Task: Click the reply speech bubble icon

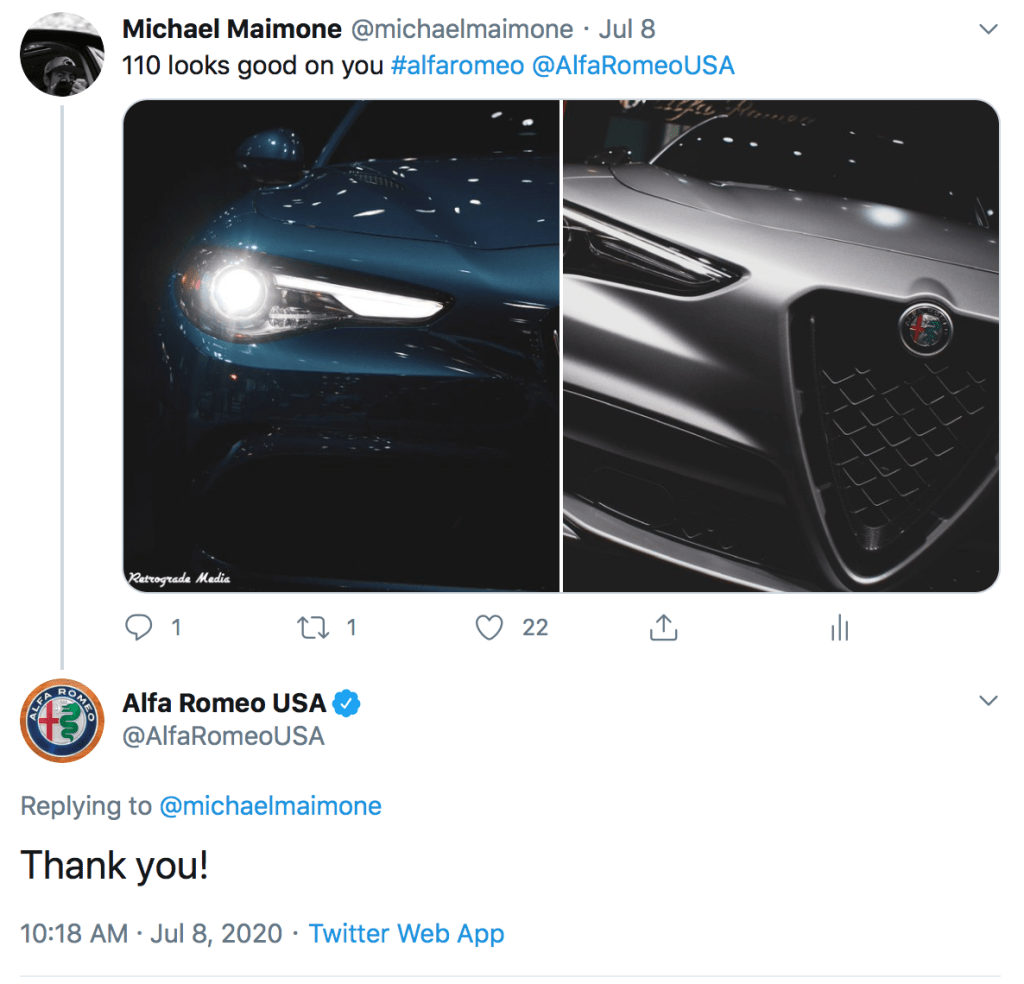Action: (x=138, y=627)
